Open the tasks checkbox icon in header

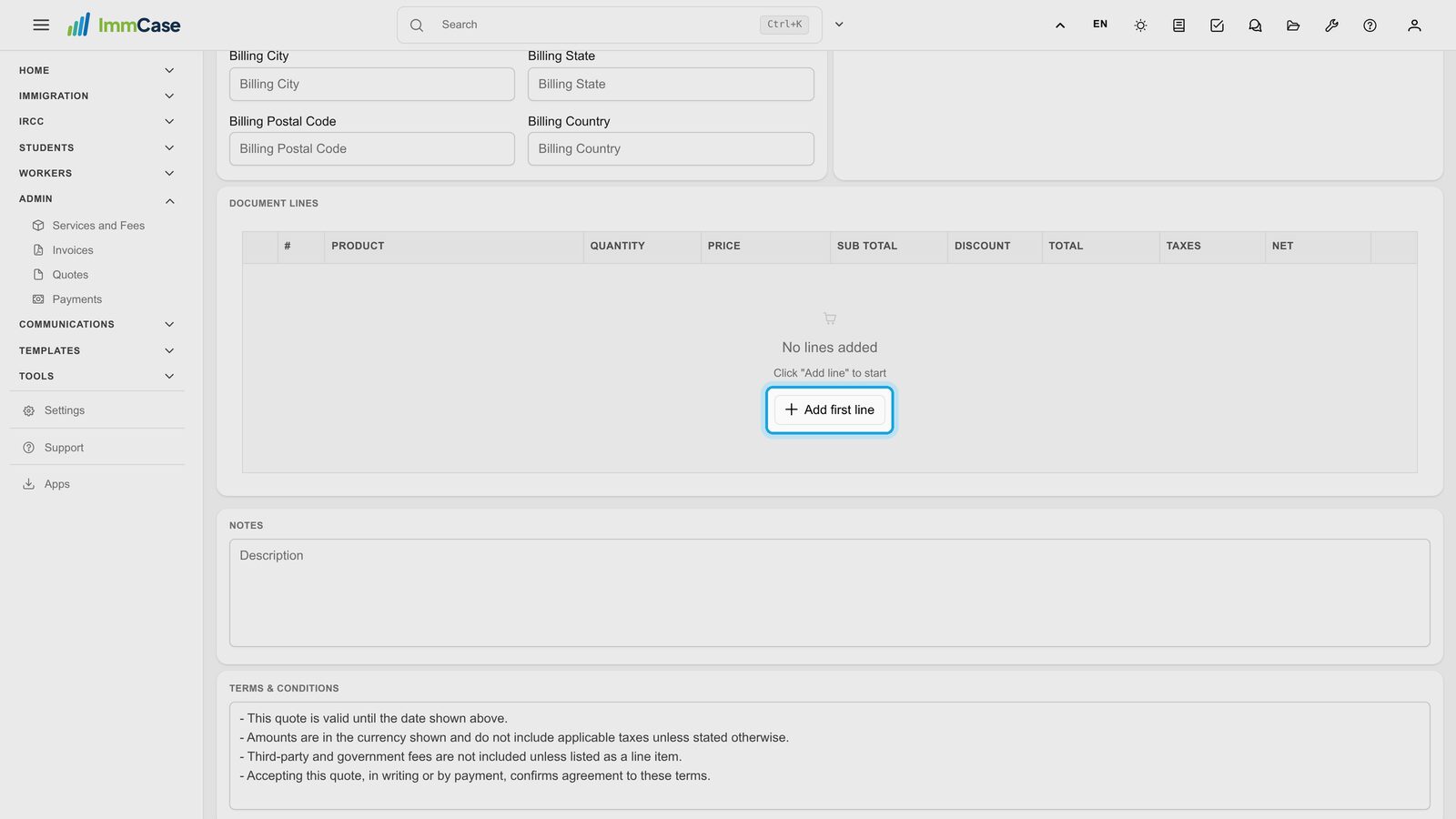[x=1217, y=25]
